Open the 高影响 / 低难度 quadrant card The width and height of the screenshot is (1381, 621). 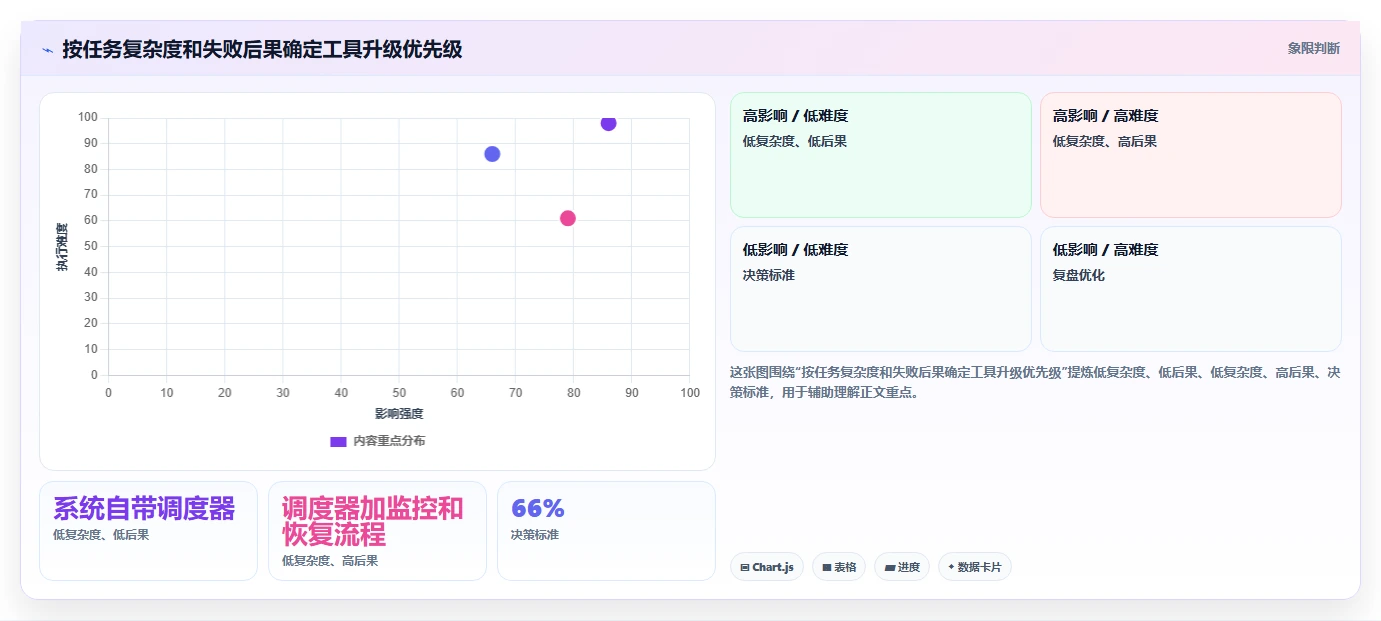click(x=880, y=155)
